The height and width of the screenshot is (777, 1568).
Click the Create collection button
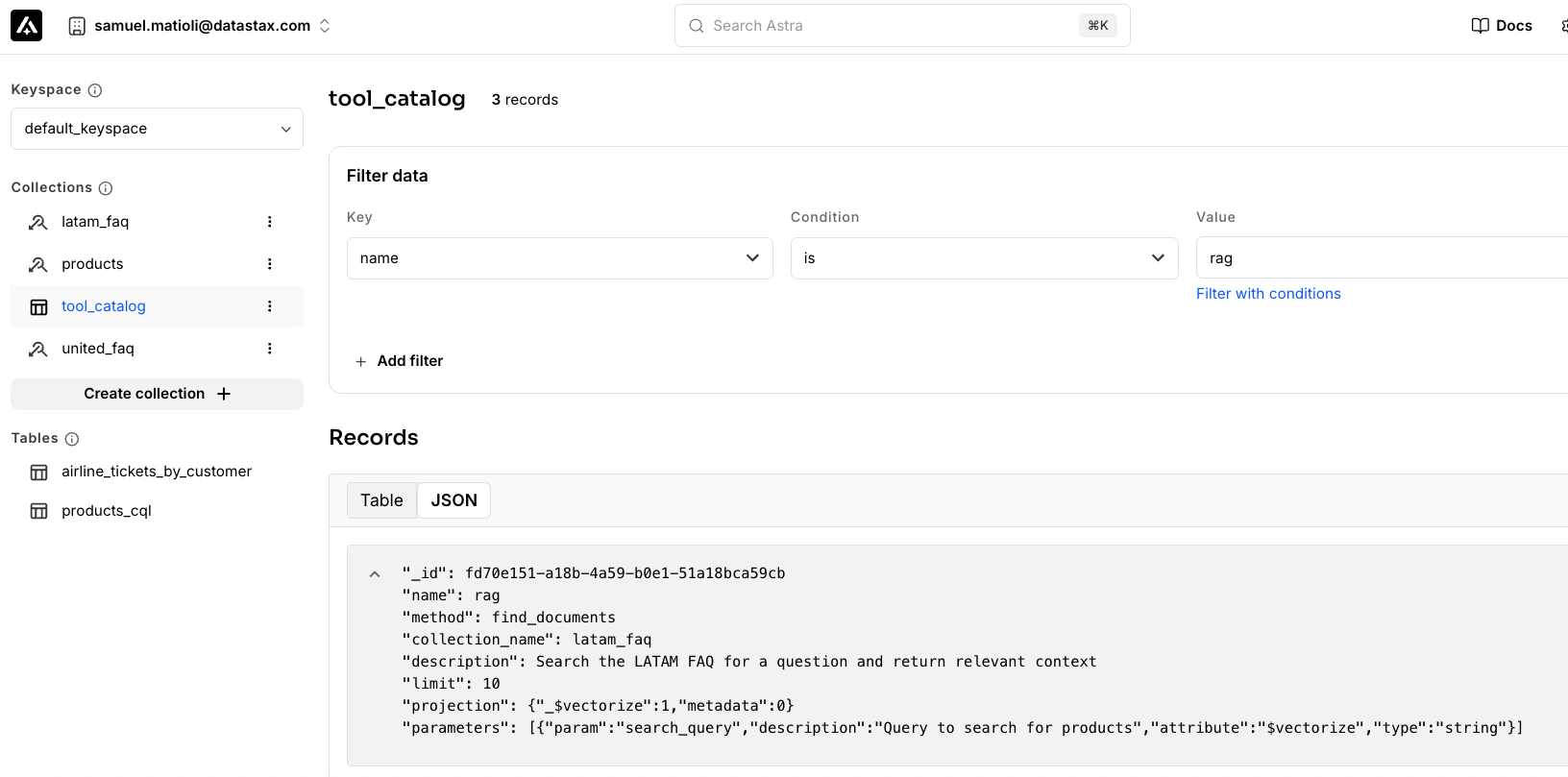(x=157, y=394)
